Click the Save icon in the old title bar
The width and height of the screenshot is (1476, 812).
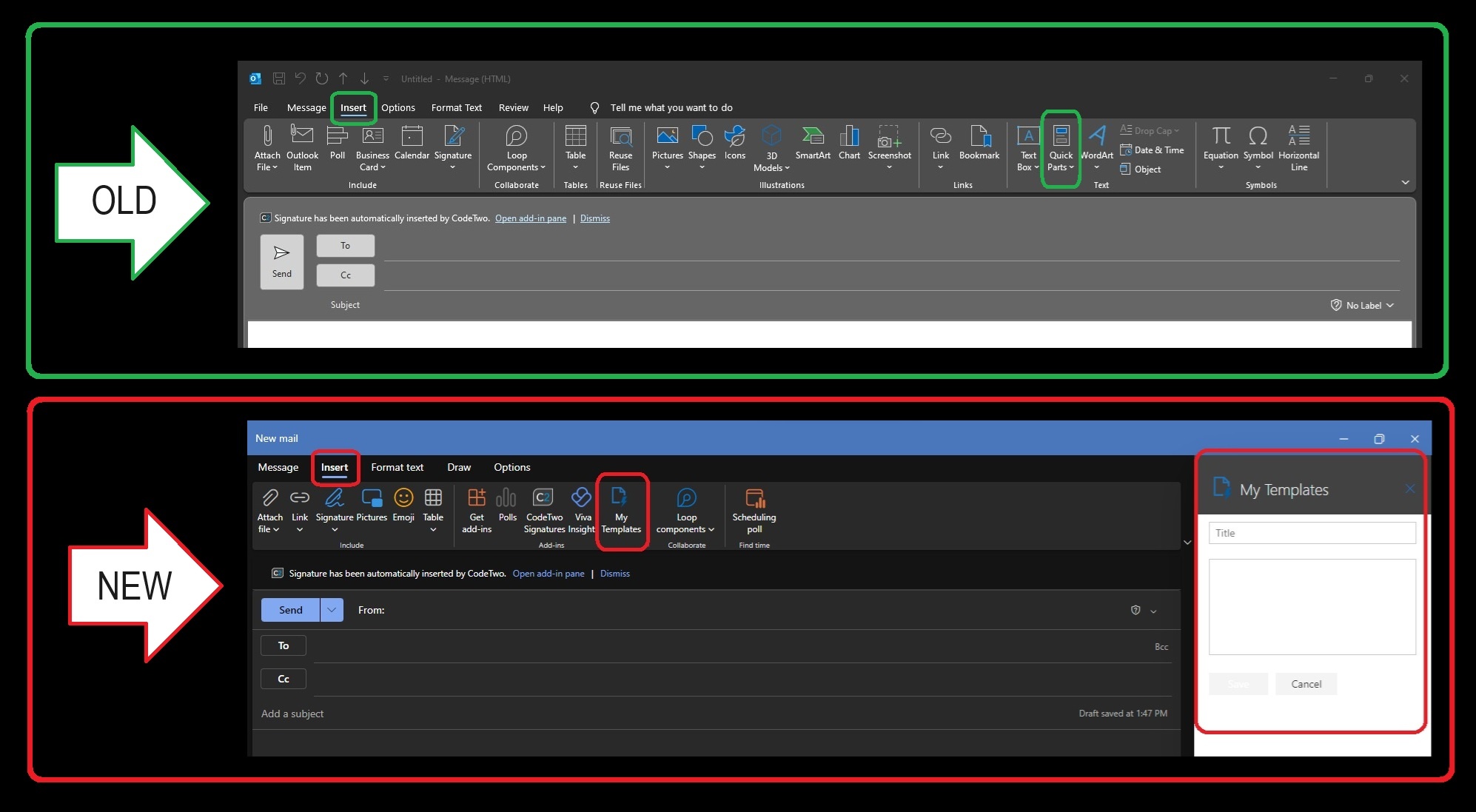coord(279,78)
